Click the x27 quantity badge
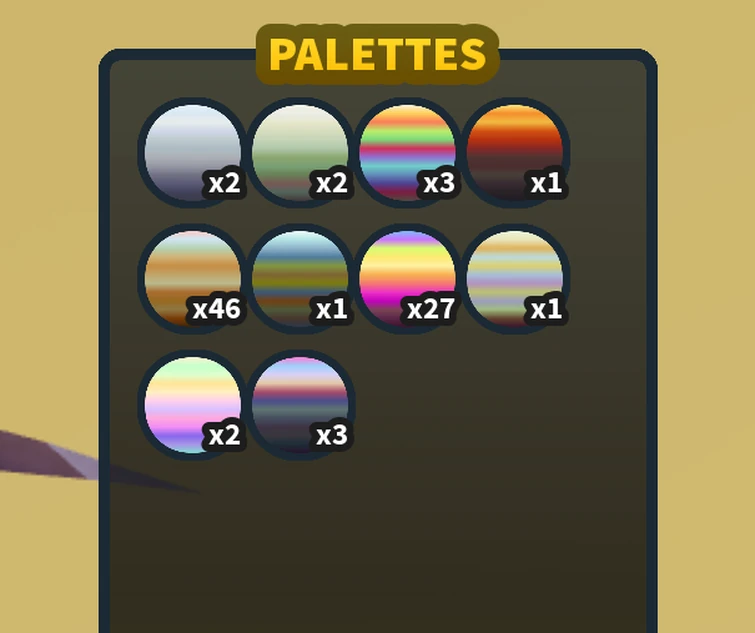Screen dimensions: 755x633 [430, 309]
